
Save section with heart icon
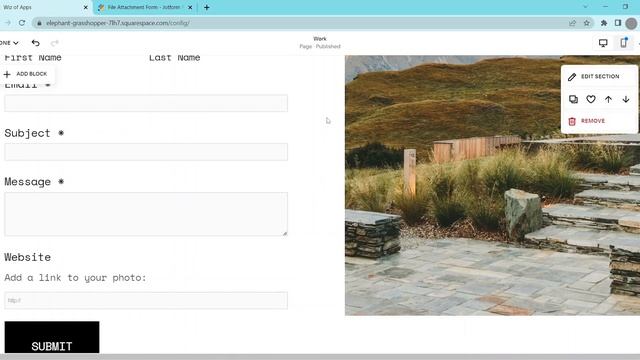pos(591,99)
